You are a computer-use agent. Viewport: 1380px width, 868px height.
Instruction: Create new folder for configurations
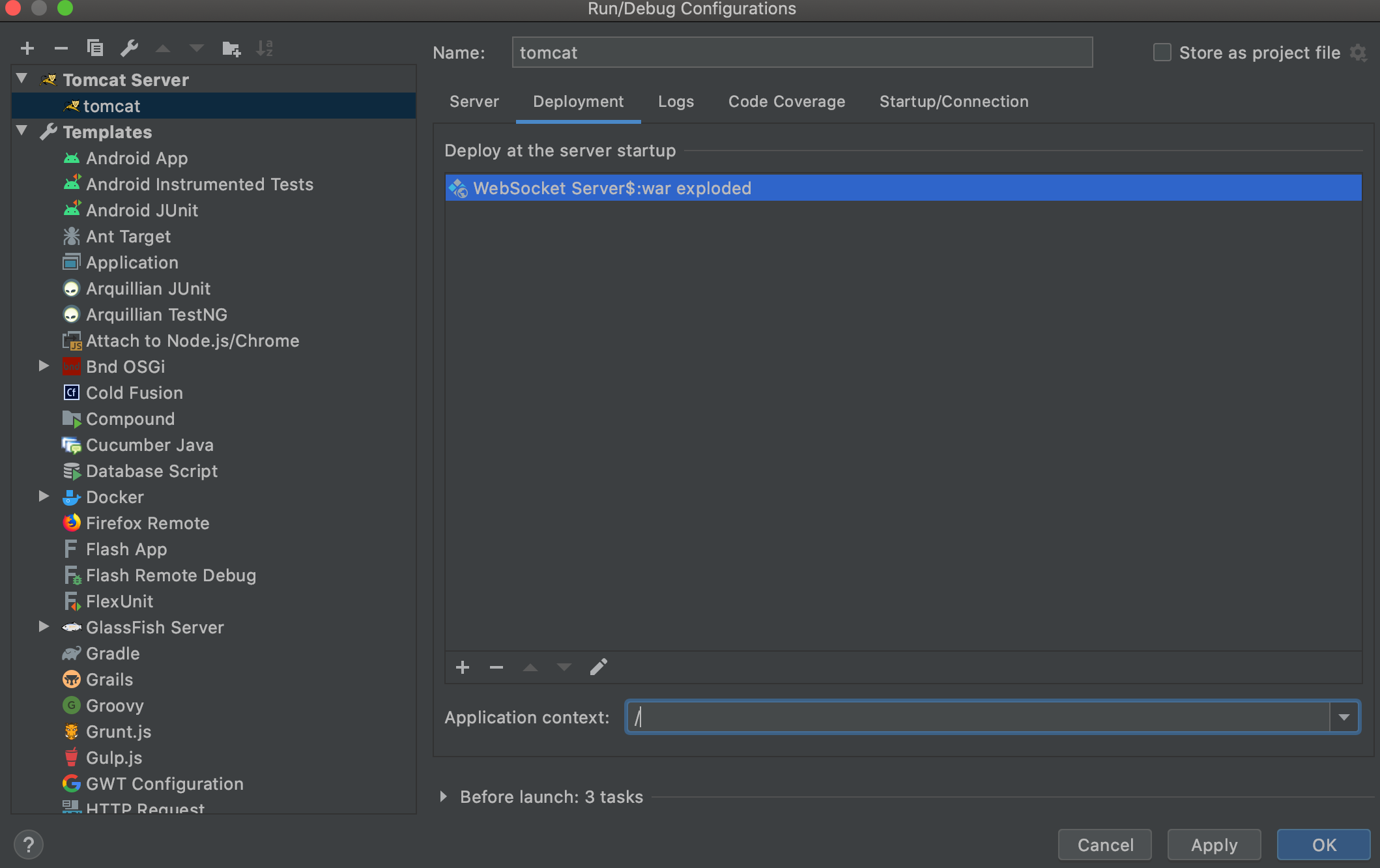[231, 48]
